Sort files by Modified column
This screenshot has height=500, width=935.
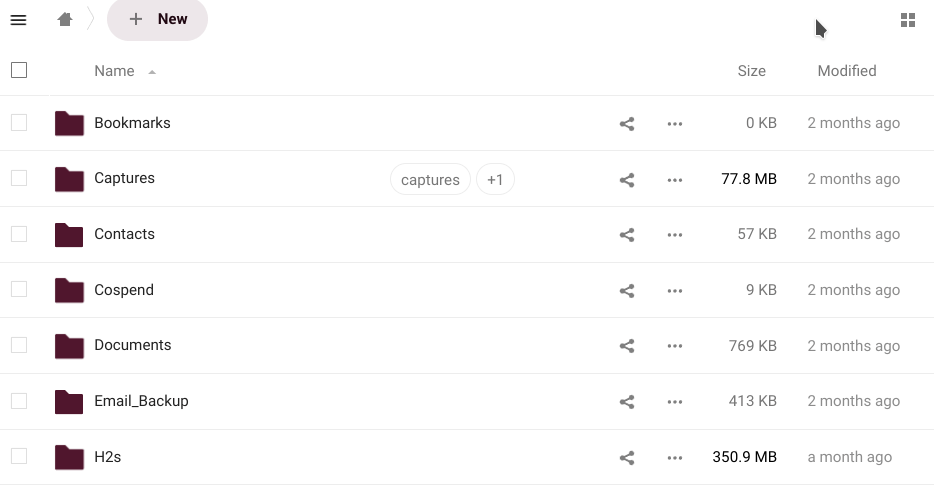pos(846,71)
